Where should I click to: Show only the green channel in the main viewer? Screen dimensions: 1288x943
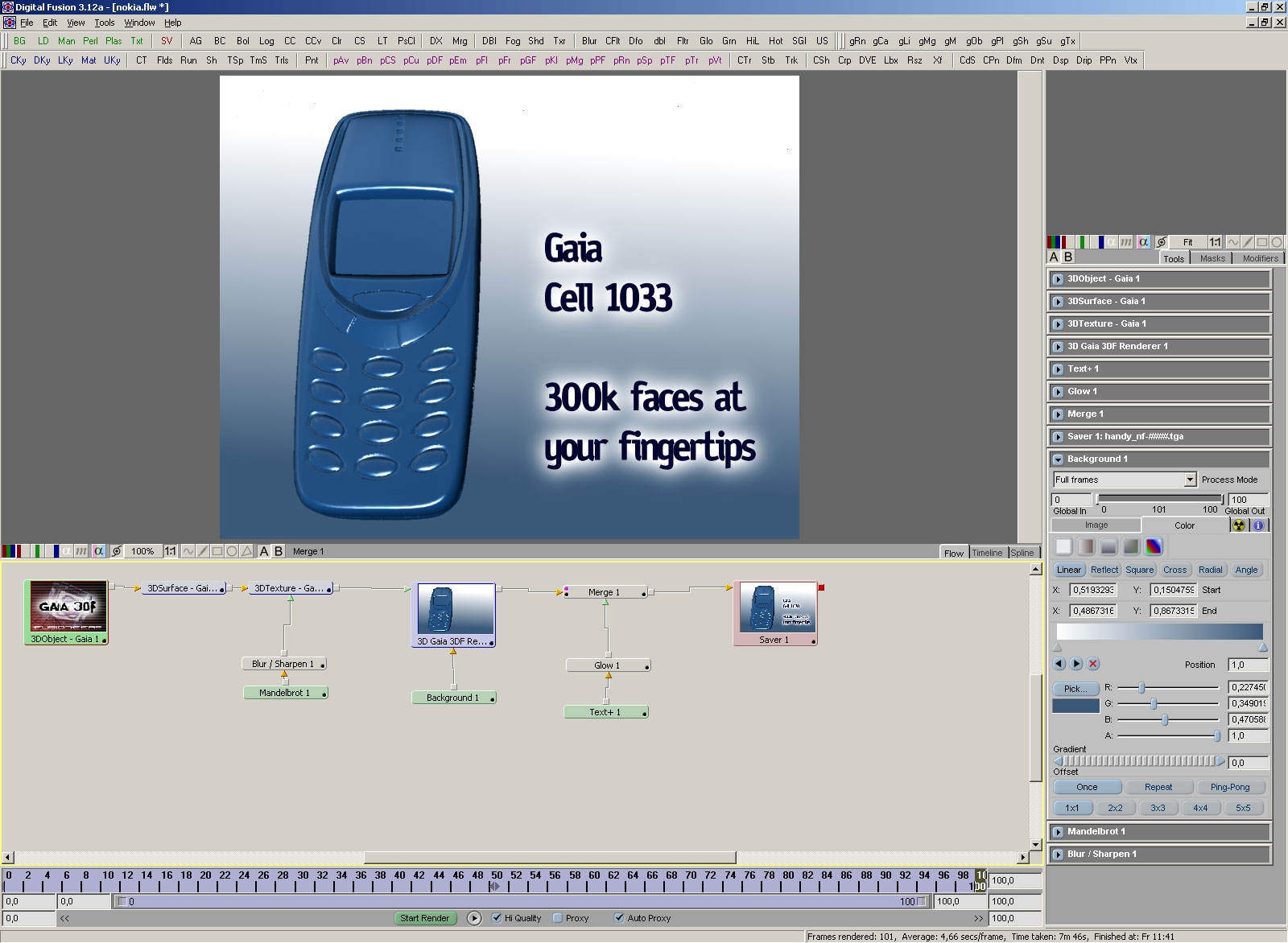[x=38, y=551]
